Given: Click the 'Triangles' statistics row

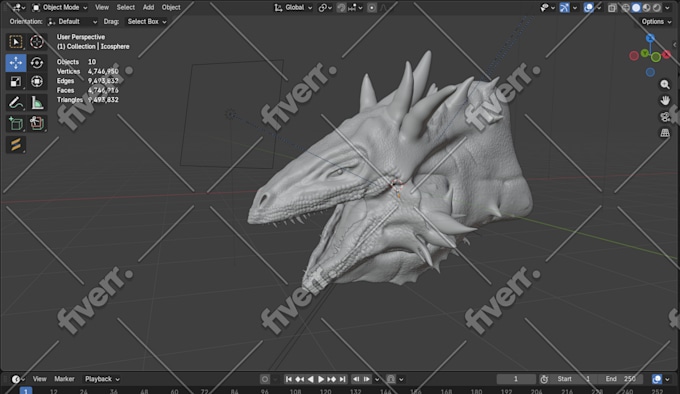Looking at the screenshot, I should point(88,100).
